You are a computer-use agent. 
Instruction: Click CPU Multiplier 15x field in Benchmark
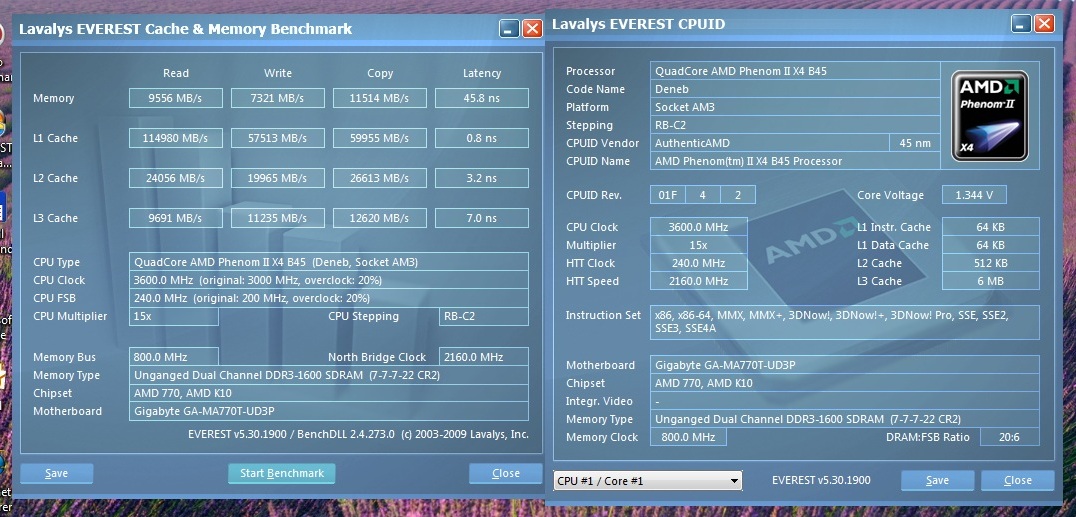pos(174,316)
